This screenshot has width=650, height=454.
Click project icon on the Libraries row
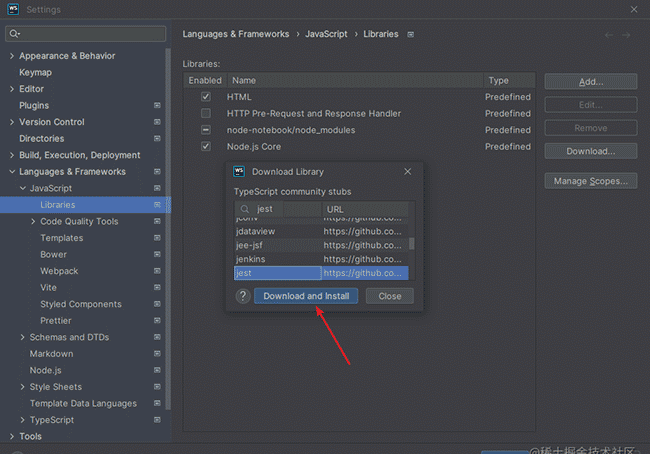pyautogui.click(x=157, y=205)
